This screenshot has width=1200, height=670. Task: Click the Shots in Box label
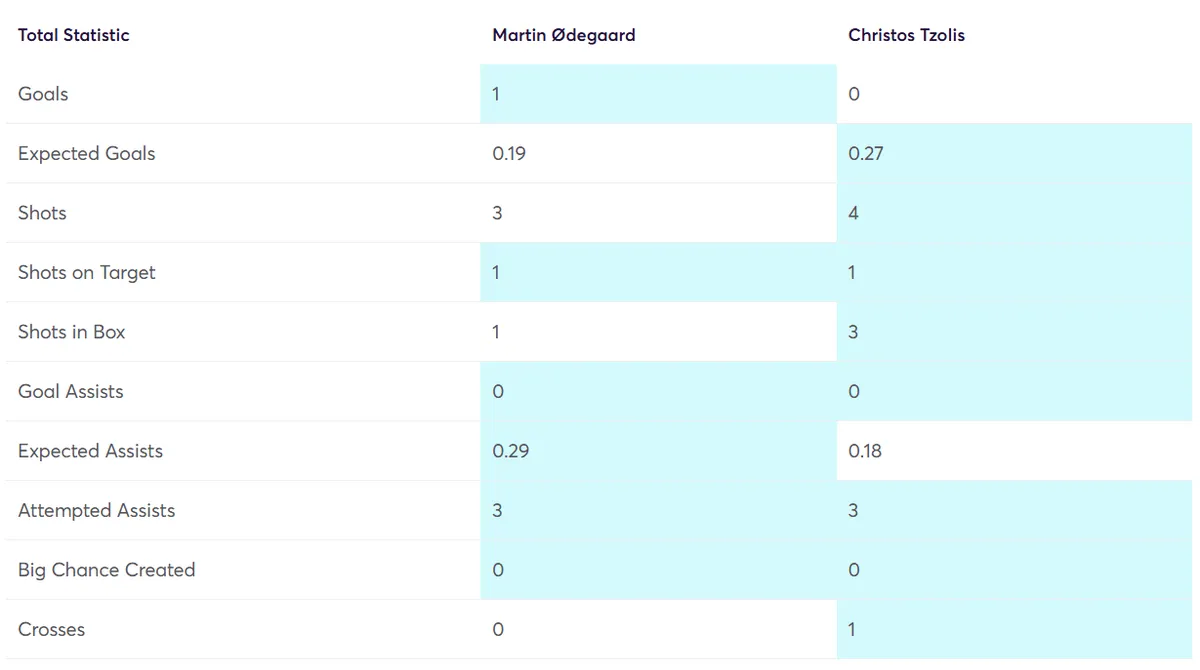tap(72, 332)
